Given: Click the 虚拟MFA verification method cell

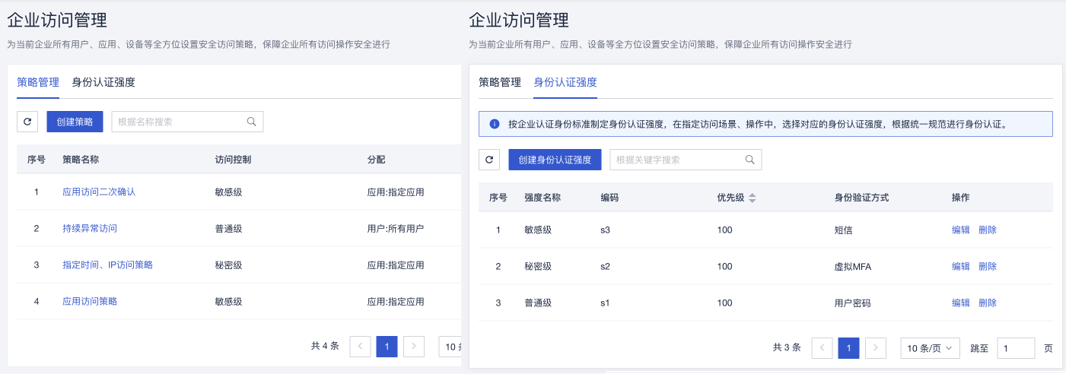Looking at the screenshot, I should (x=853, y=267).
